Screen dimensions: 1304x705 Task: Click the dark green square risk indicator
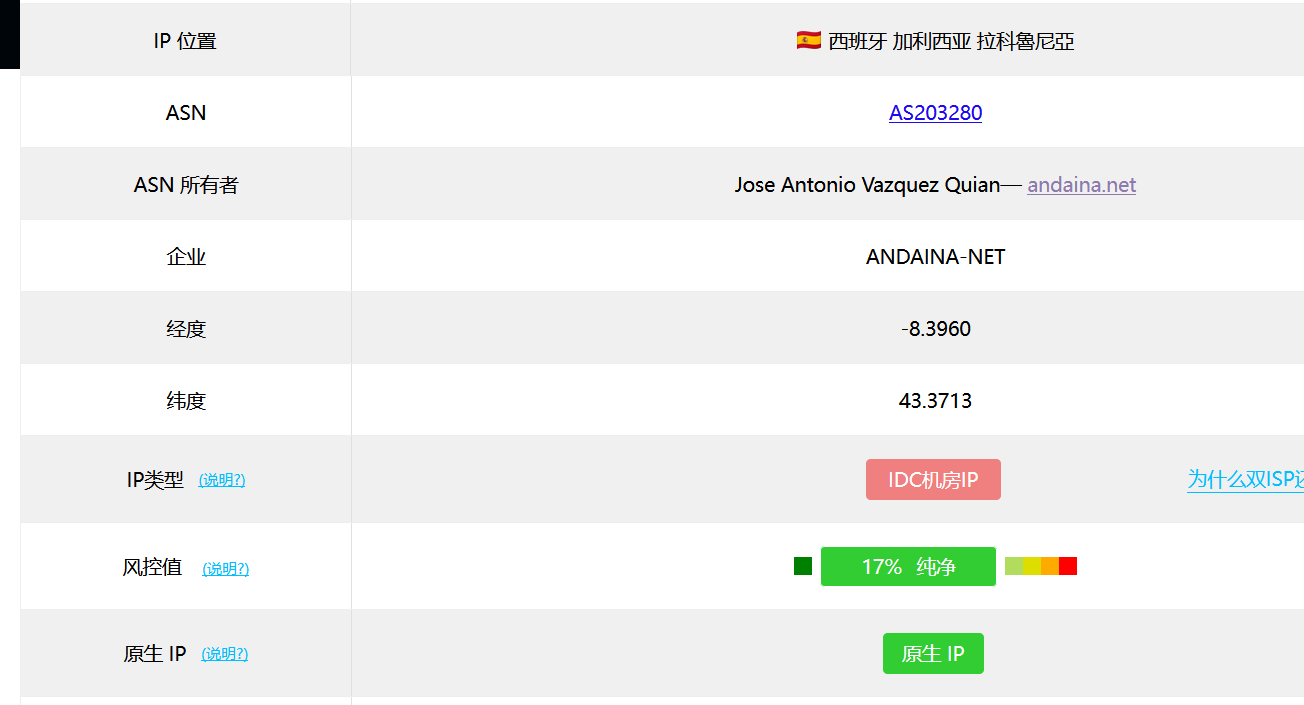(803, 566)
